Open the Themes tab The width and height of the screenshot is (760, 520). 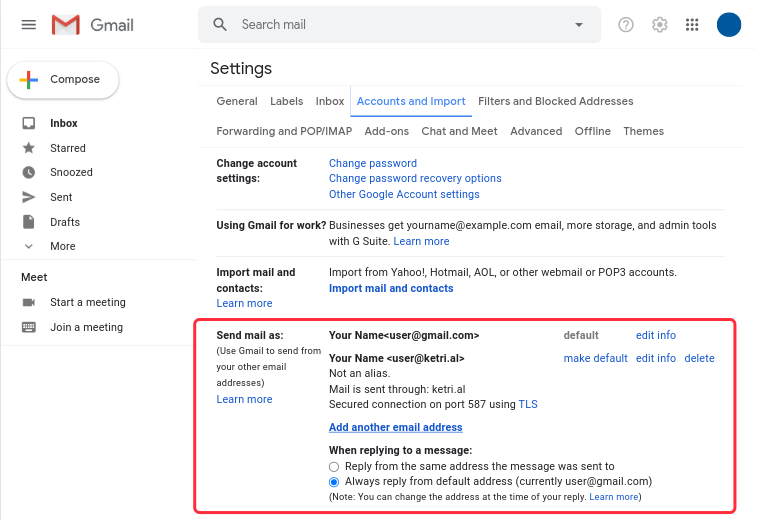[x=643, y=131]
